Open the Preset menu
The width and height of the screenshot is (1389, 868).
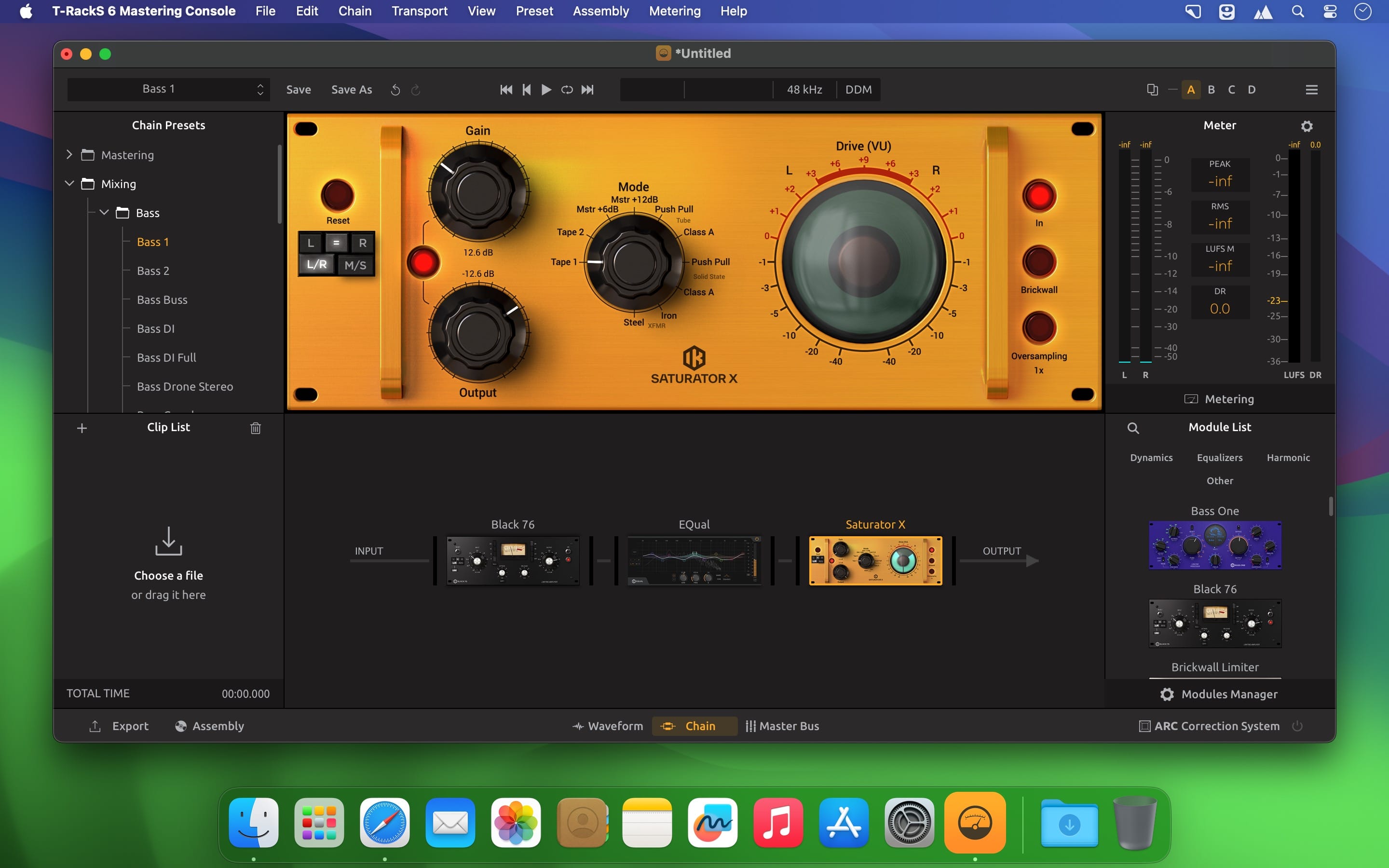534,11
